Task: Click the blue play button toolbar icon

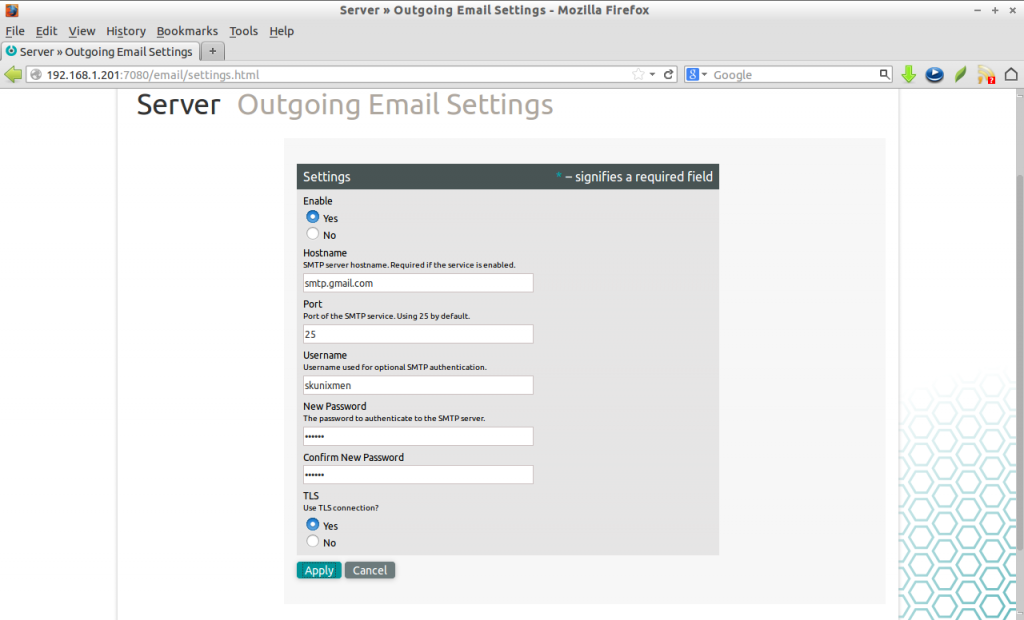Action: click(934, 73)
